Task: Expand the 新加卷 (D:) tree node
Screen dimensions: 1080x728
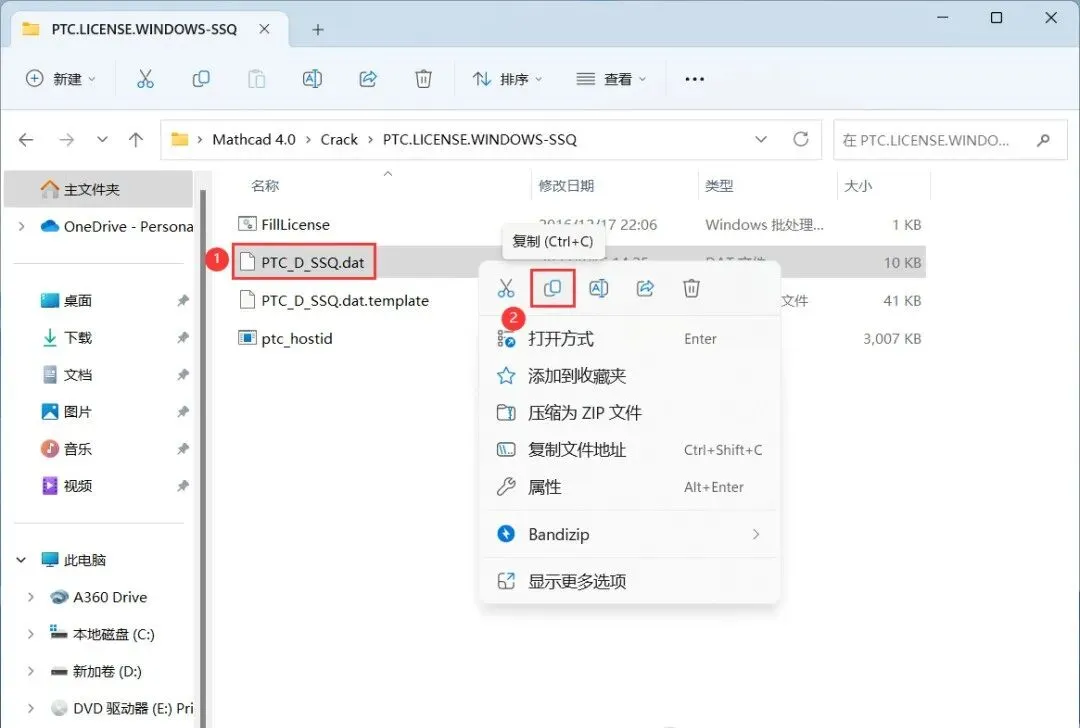Action: (x=30, y=672)
